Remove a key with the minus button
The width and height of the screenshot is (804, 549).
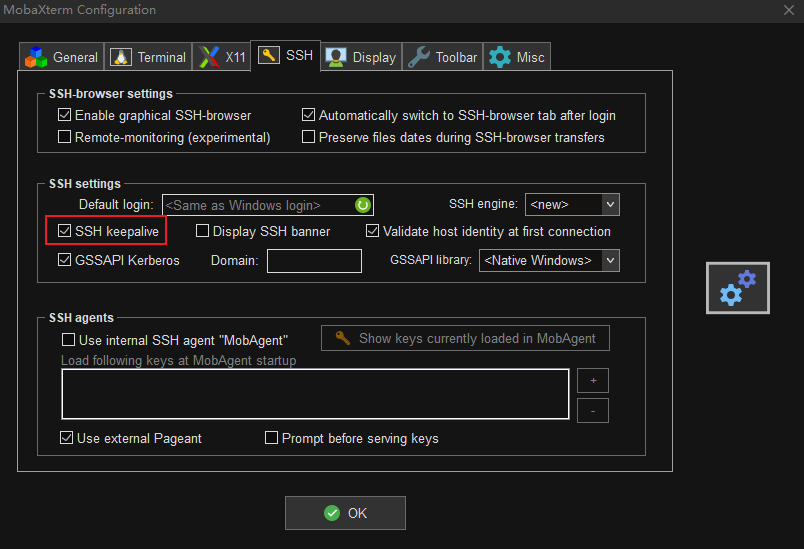593,411
